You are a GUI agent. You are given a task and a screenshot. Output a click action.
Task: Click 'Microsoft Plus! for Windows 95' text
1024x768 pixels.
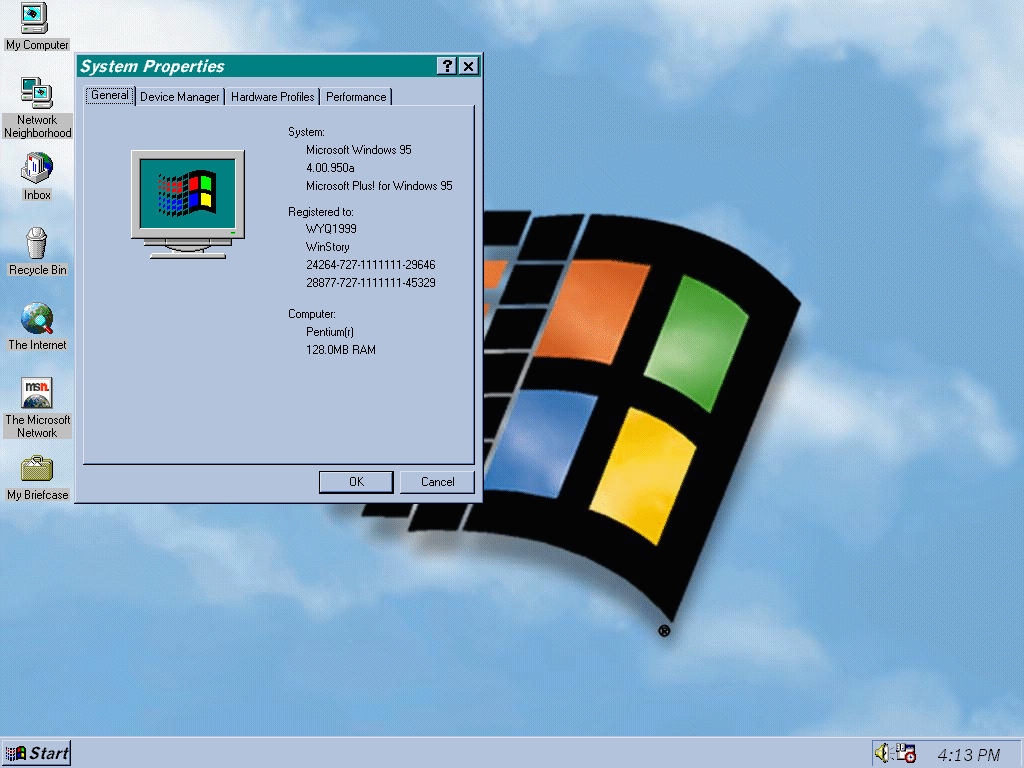click(x=379, y=186)
